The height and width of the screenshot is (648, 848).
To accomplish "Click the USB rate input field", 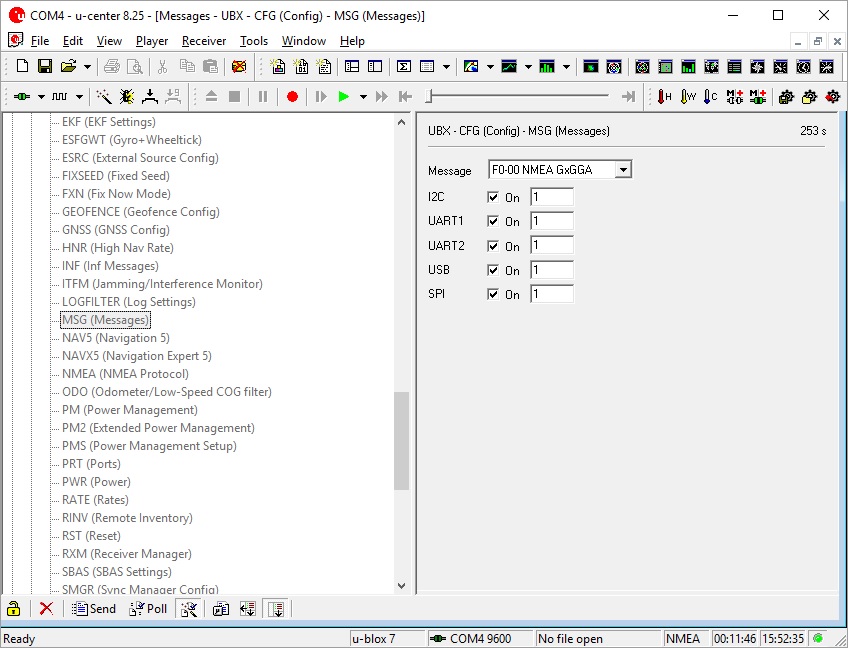I will tap(552, 270).
